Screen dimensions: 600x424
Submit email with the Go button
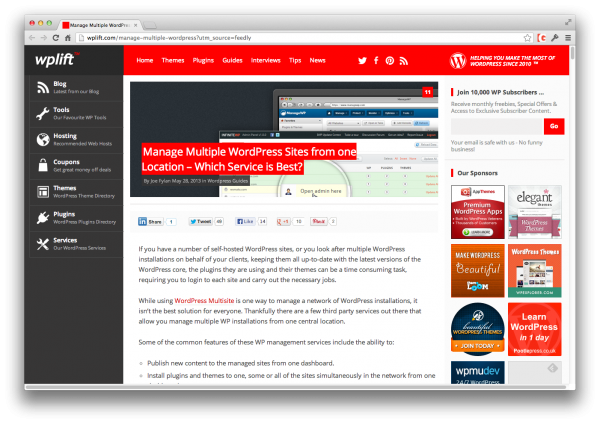(554, 126)
